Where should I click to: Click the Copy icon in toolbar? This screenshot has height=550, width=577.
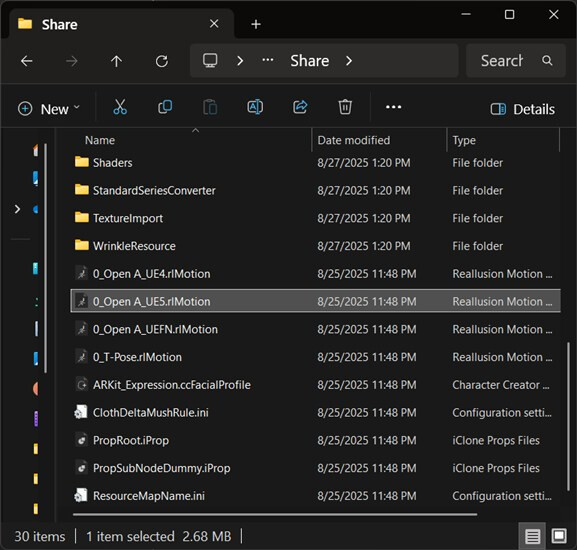click(165, 107)
